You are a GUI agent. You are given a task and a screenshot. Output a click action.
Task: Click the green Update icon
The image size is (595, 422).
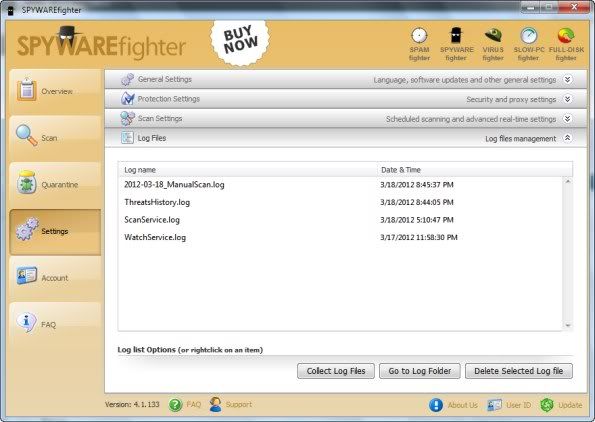[x=547, y=405]
